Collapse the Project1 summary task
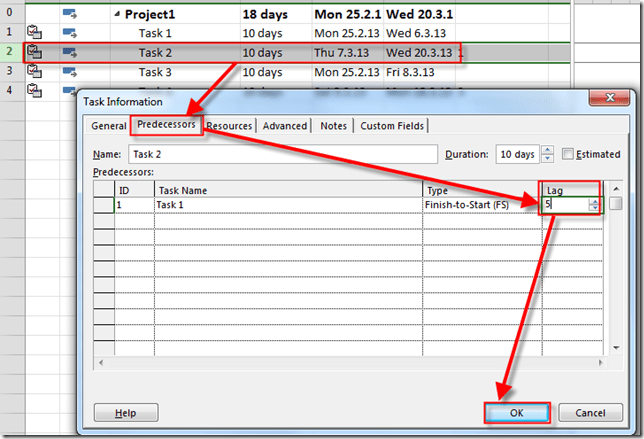The image size is (644, 439). (x=117, y=16)
